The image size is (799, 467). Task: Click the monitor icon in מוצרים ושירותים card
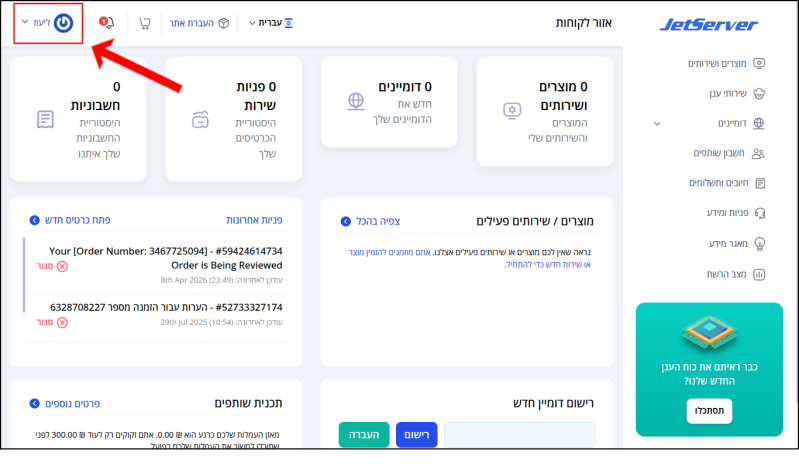tap(512, 111)
